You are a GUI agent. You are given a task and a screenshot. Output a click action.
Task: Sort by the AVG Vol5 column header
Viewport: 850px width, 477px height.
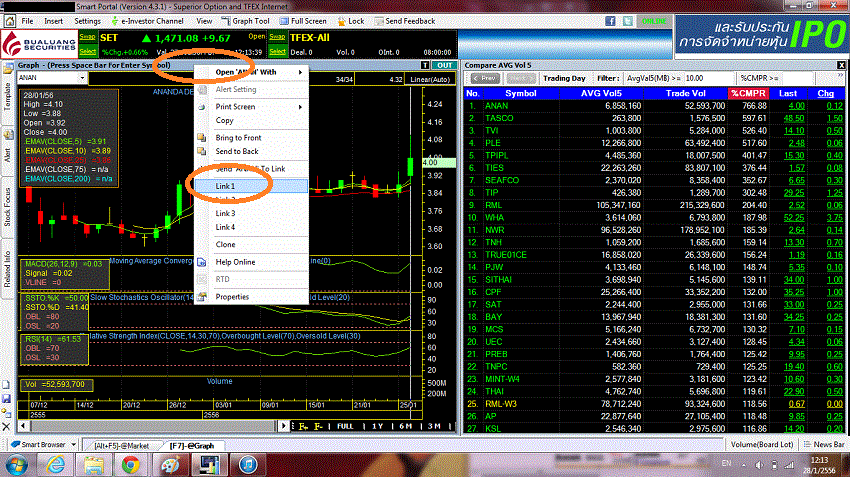tap(601, 93)
